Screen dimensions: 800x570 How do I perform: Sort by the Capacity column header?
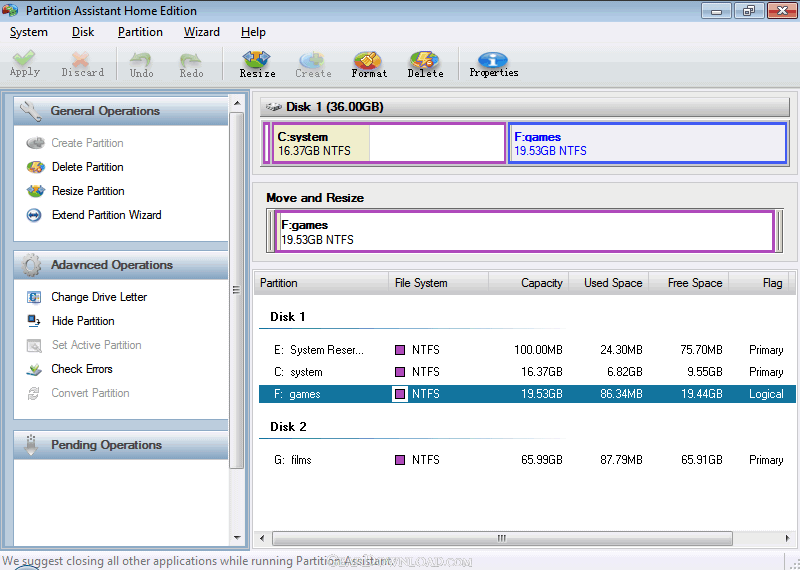pos(529,283)
